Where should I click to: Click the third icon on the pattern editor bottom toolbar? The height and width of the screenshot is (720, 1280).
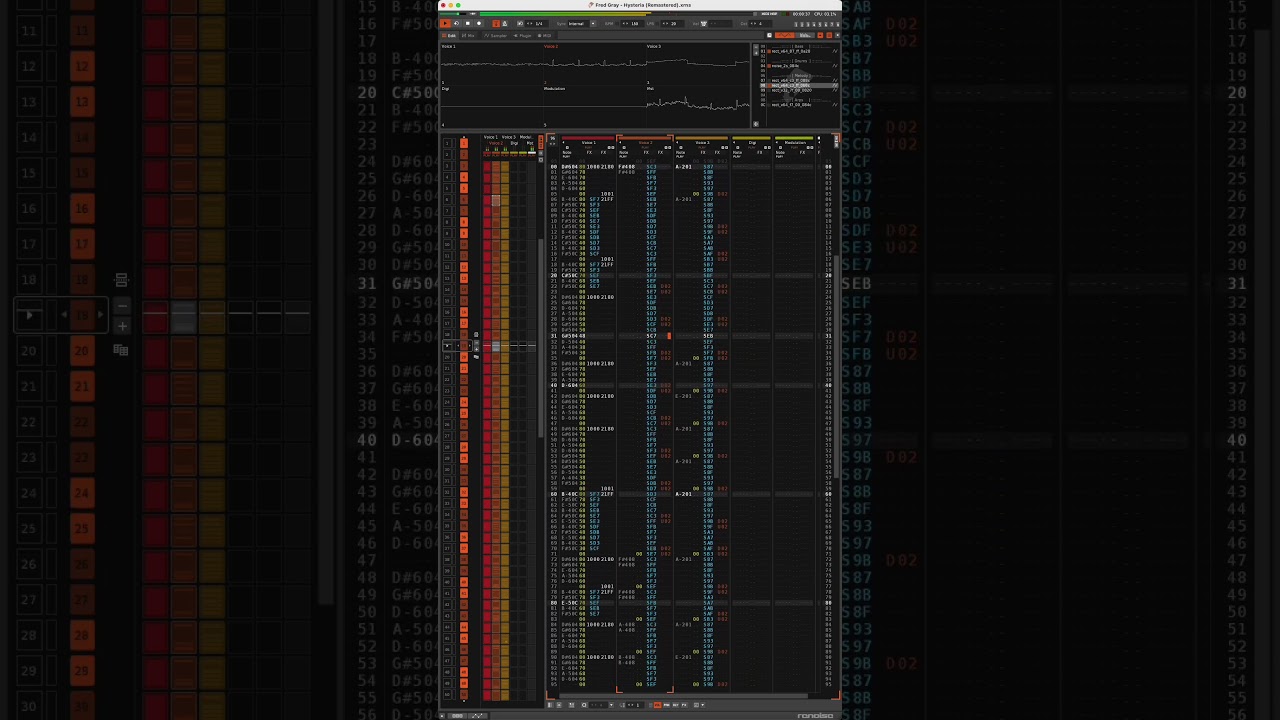click(x=571, y=705)
